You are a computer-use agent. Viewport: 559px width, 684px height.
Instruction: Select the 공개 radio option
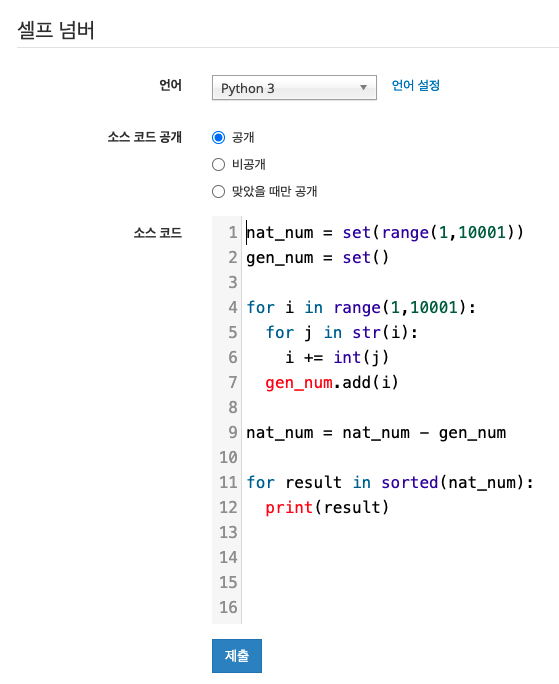tap(218, 137)
